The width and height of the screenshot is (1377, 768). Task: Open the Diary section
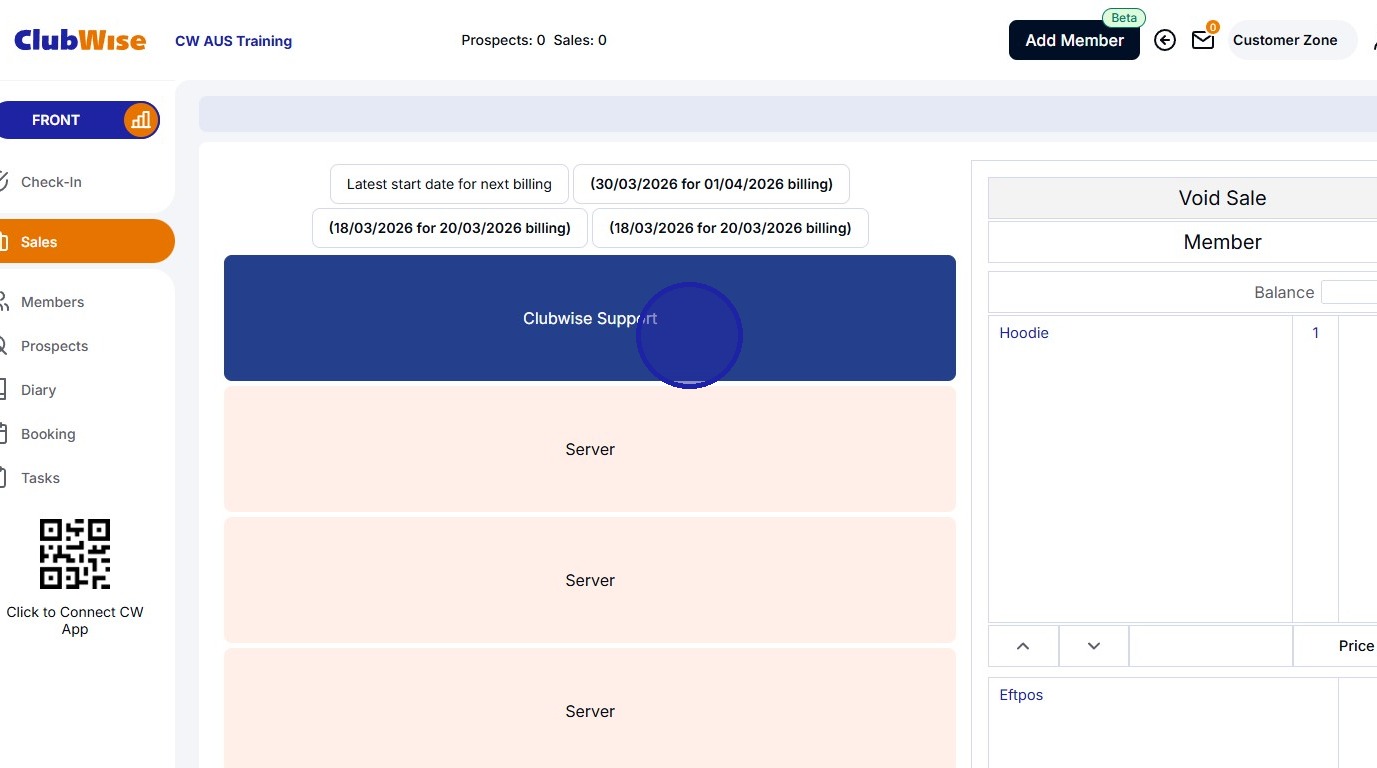pyautogui.click(x=38, y=390)
